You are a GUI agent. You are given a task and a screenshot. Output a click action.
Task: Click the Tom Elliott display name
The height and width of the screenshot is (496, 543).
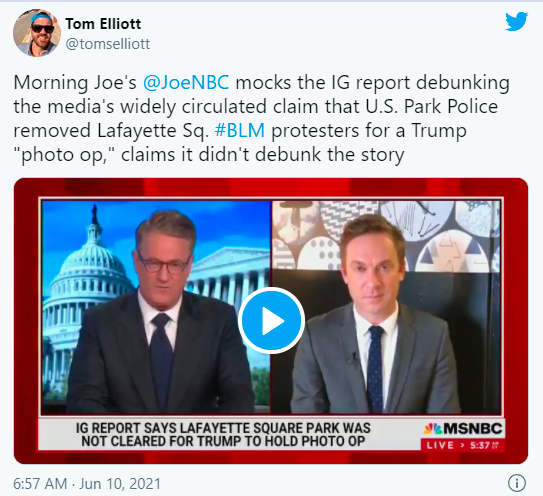click(x=103, y=24)
